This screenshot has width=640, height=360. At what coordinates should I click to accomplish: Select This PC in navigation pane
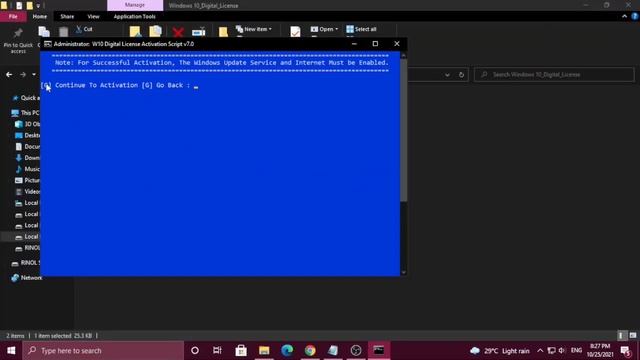(25, 113)
